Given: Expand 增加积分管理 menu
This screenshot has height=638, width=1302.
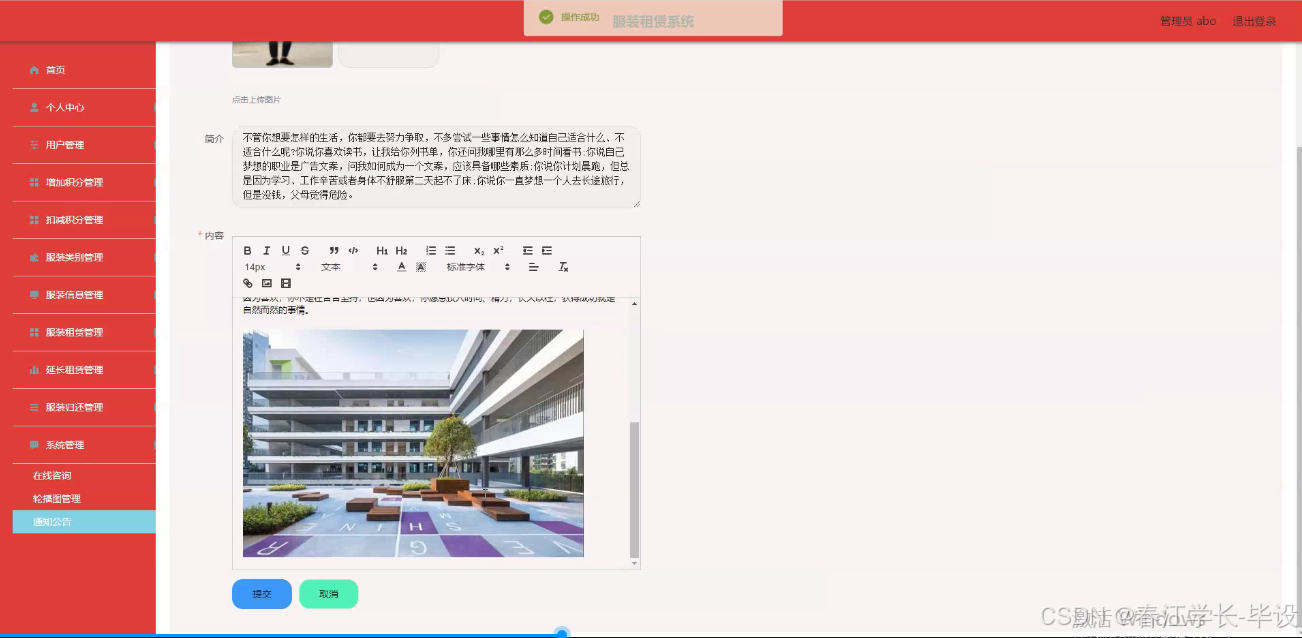Looking at the screenshot, I should pyautogui.click(x=84, y=182).
